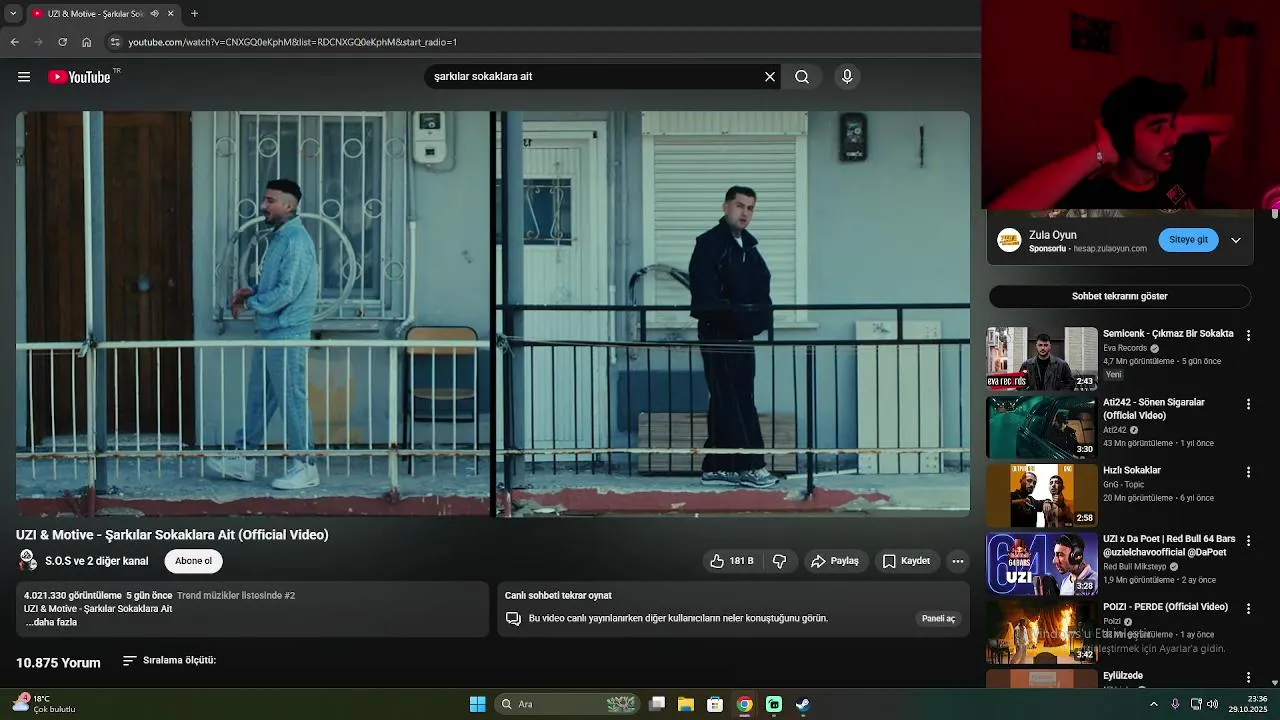Open Steam from the taskbar
1280x720 pixels.
point(803,704)
